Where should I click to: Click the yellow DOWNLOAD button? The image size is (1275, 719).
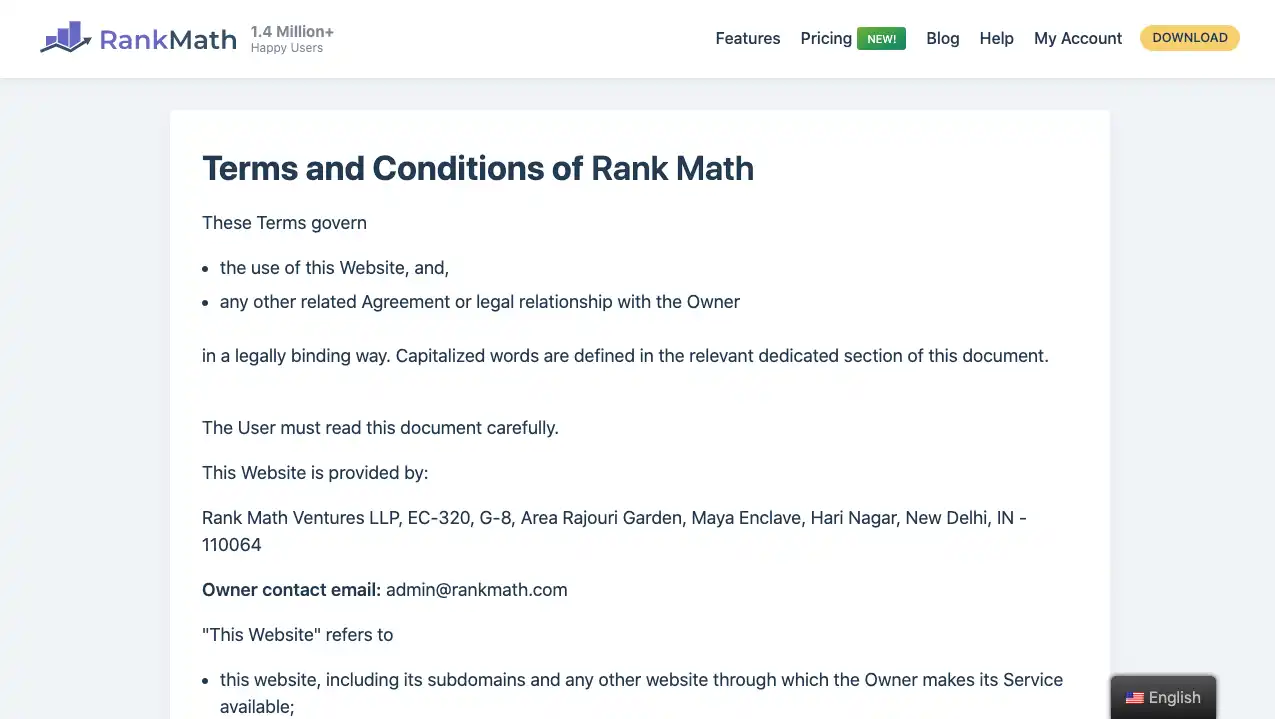(x=1190, y=38)
